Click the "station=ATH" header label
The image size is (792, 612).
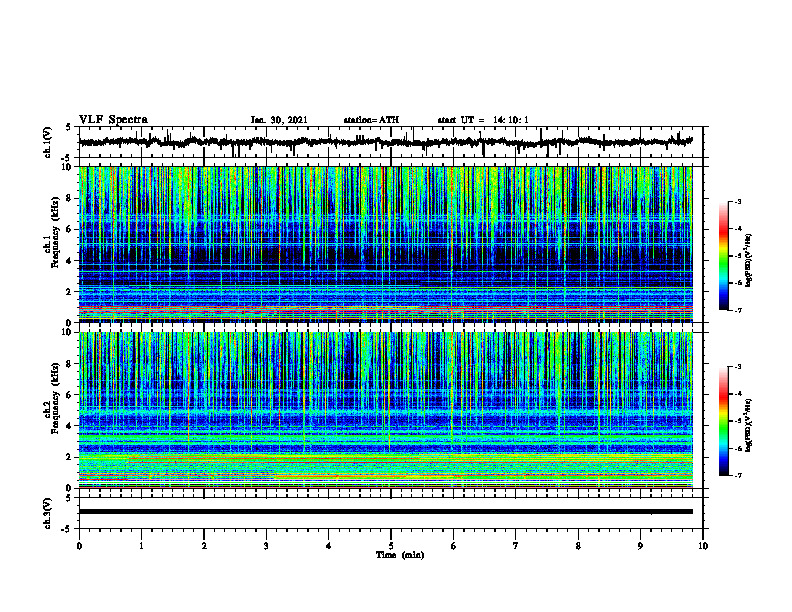pyautogui.click(x=371, y=120)
